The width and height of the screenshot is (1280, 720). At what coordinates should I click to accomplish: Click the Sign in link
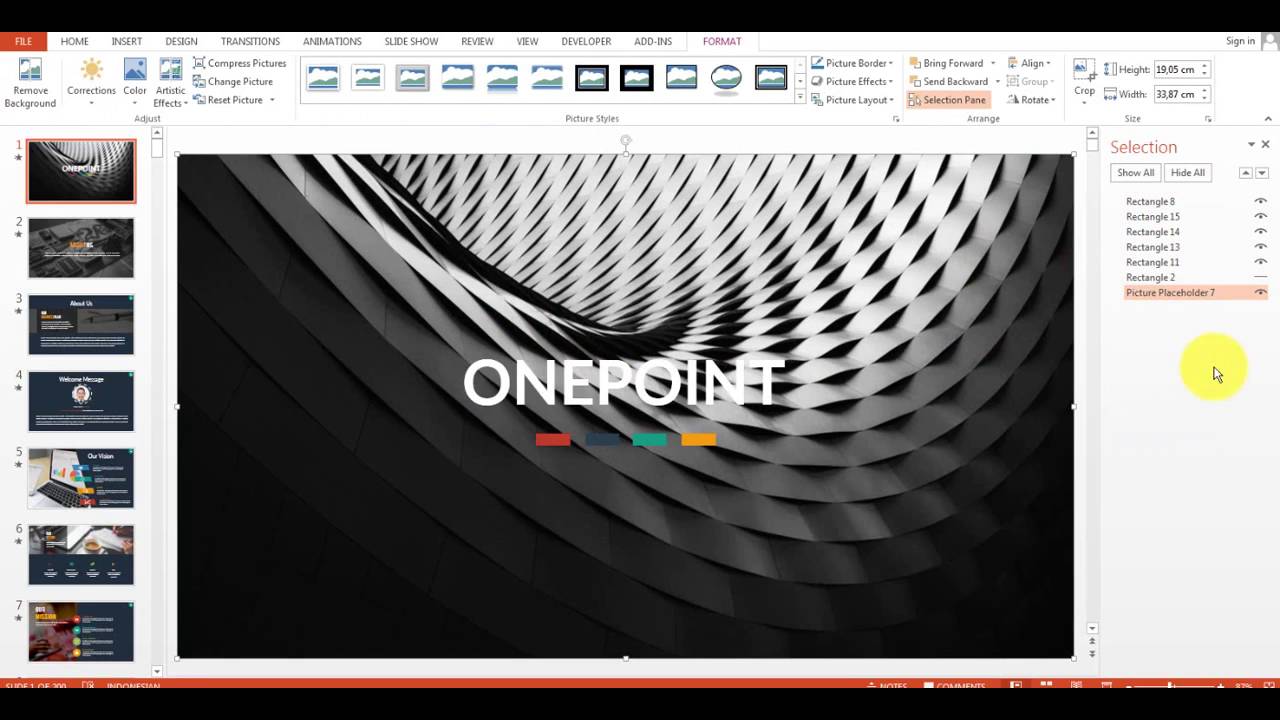(x=1240, y=41)
